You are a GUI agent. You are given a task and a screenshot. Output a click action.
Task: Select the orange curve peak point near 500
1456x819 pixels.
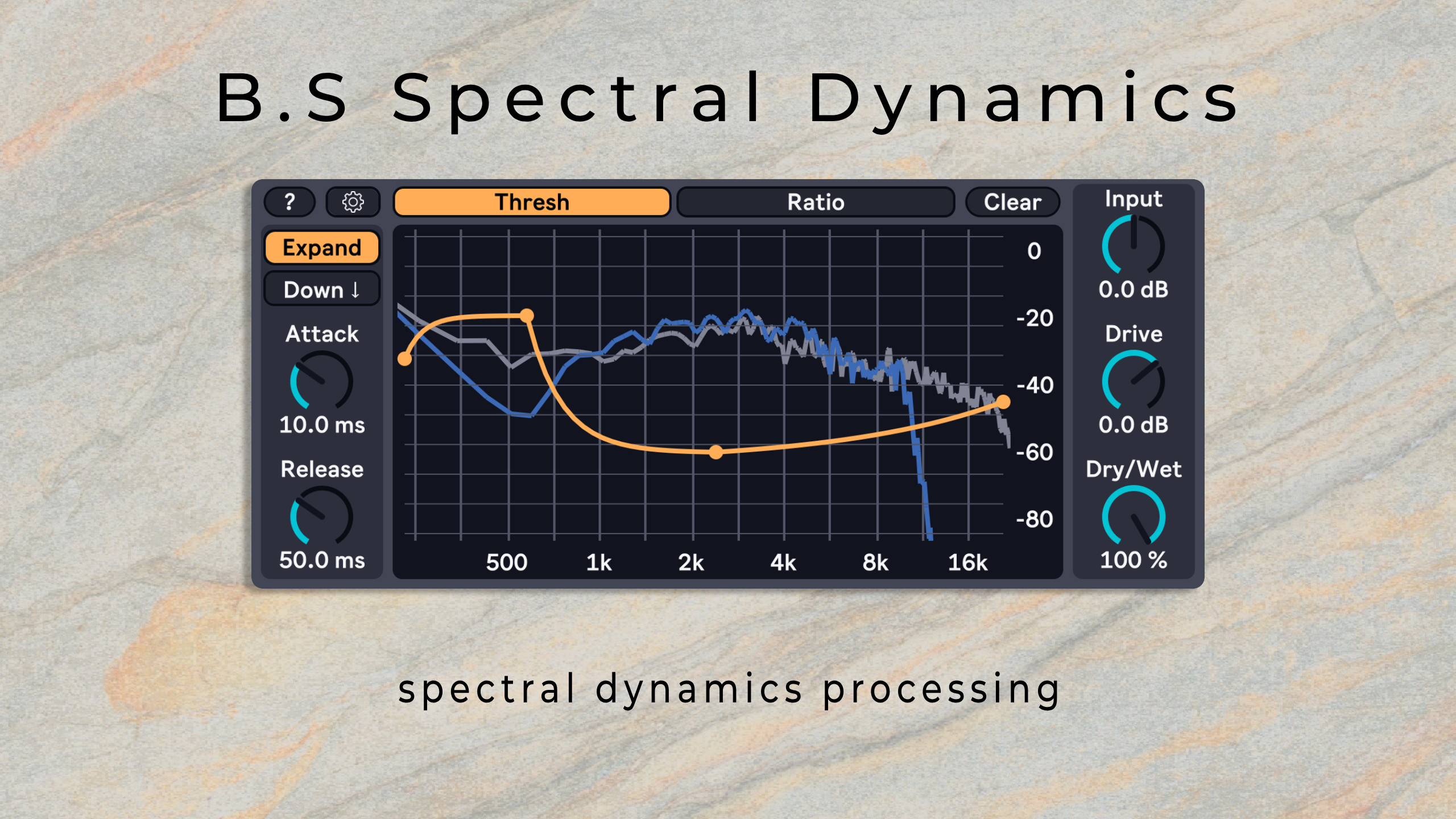[527, 315]
